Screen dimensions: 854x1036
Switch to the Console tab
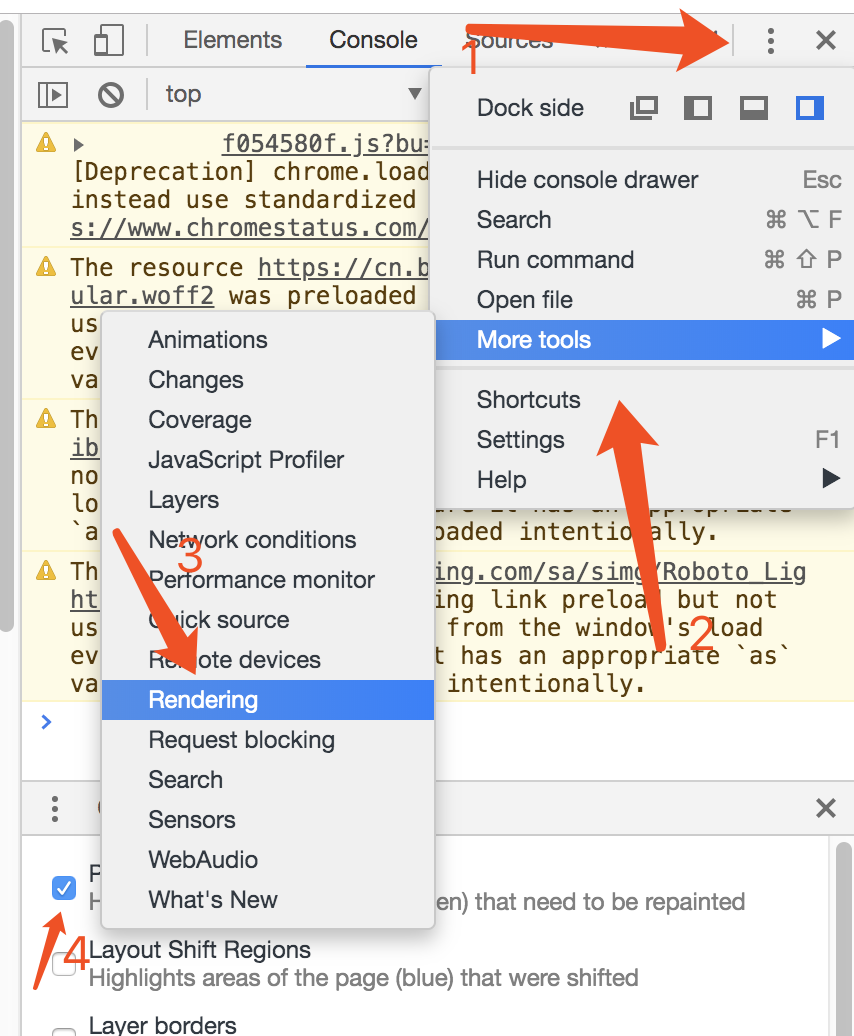tap(373, 40)
